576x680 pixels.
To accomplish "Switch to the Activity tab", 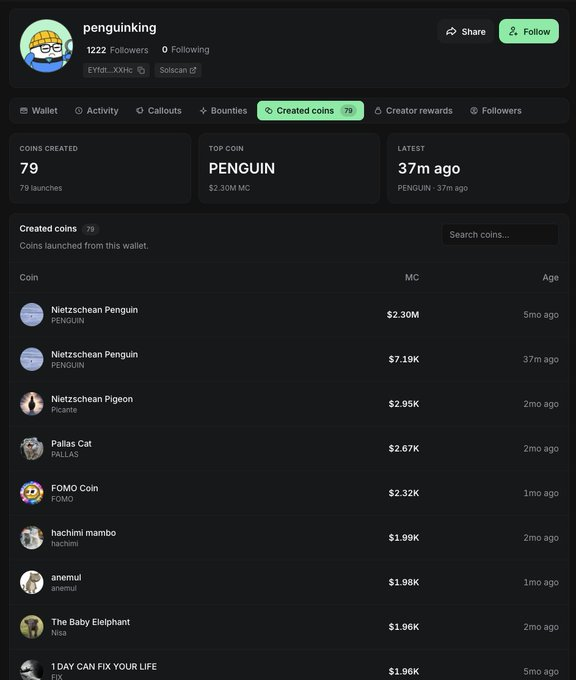I will click(x=96, y=111).
